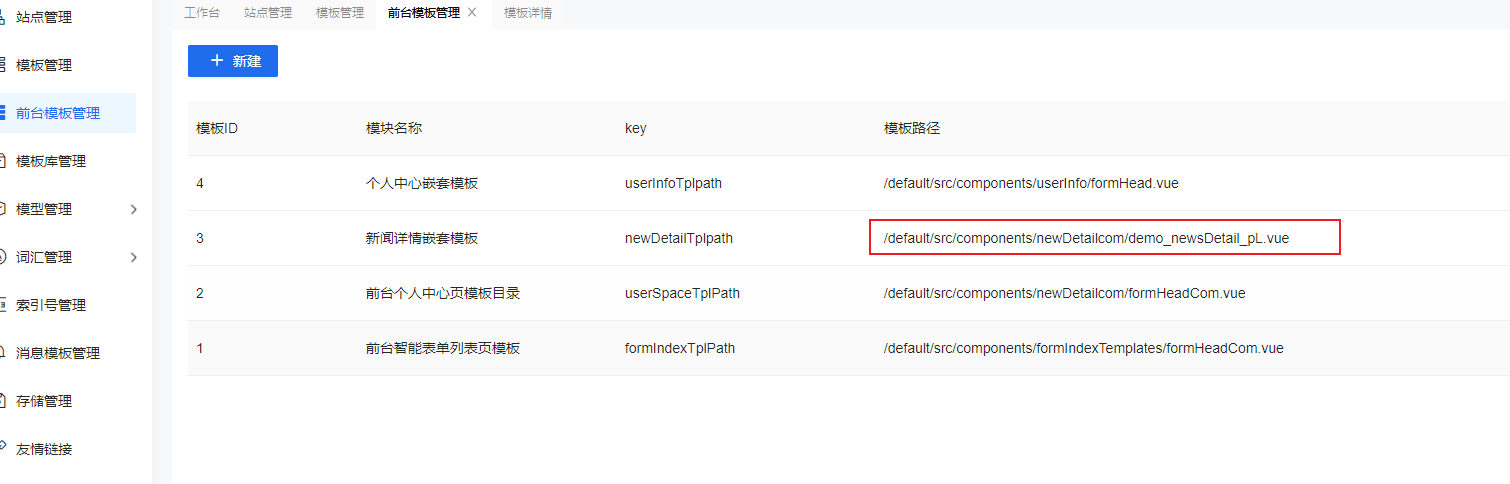Click the icon beside 模板库管理 in sidebar

pyautogui.click(x=3, y=161)
